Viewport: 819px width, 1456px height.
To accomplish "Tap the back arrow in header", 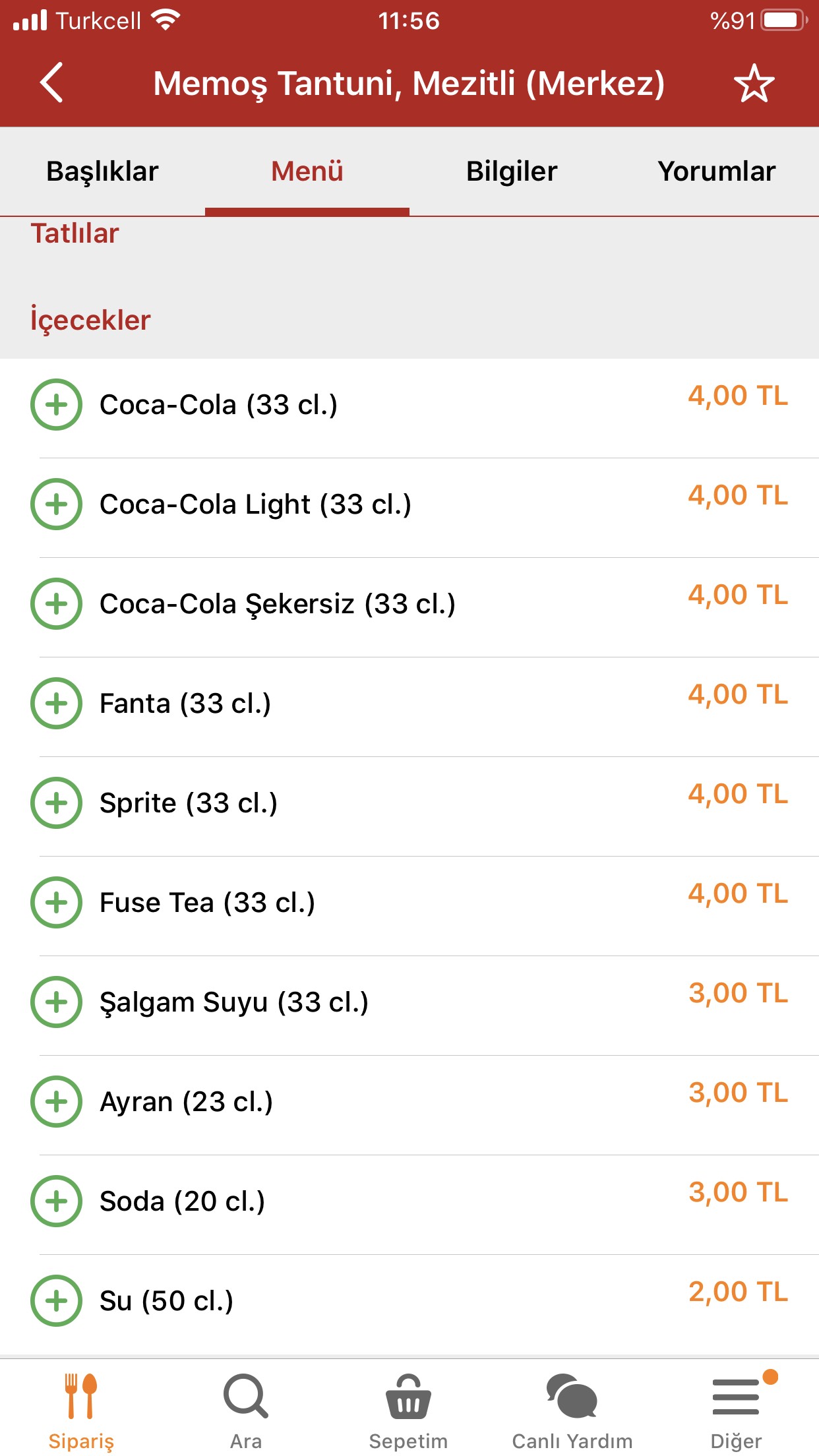I will coord(51,83).
